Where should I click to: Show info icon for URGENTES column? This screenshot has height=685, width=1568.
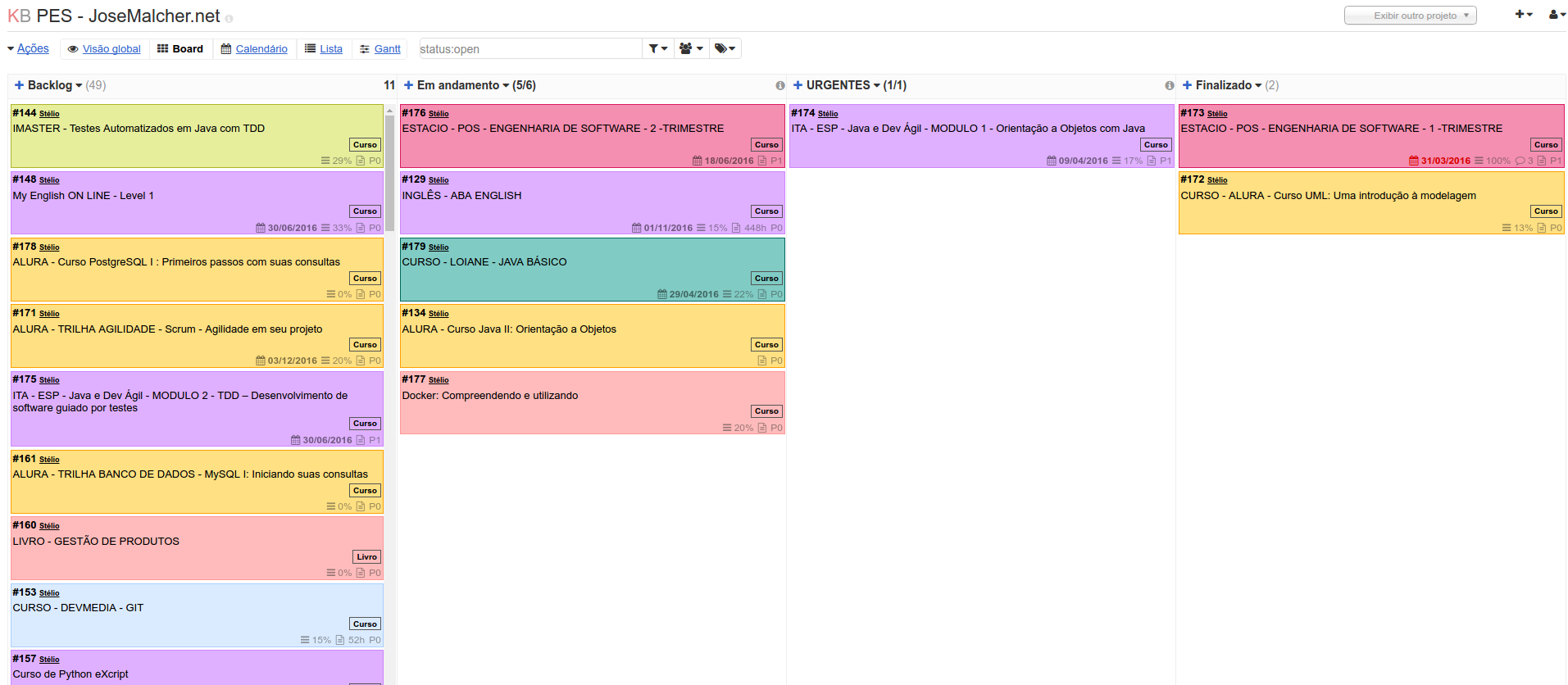tap(1170, 85)
